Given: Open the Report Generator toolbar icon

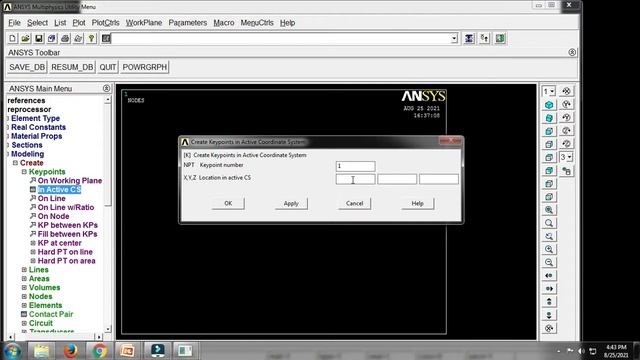Looking at the screenshot, I should [x=78, y=38].
